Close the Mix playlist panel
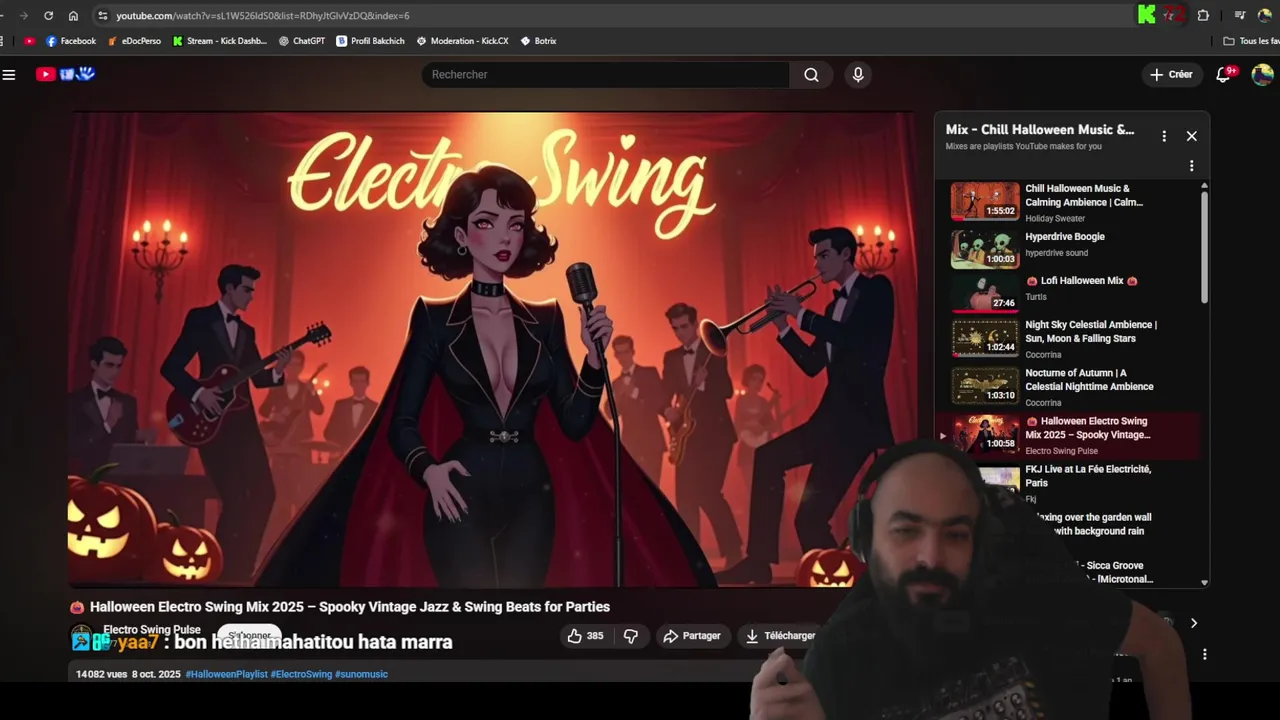The image size is (1280, 720). click(x=1191, y=136)
